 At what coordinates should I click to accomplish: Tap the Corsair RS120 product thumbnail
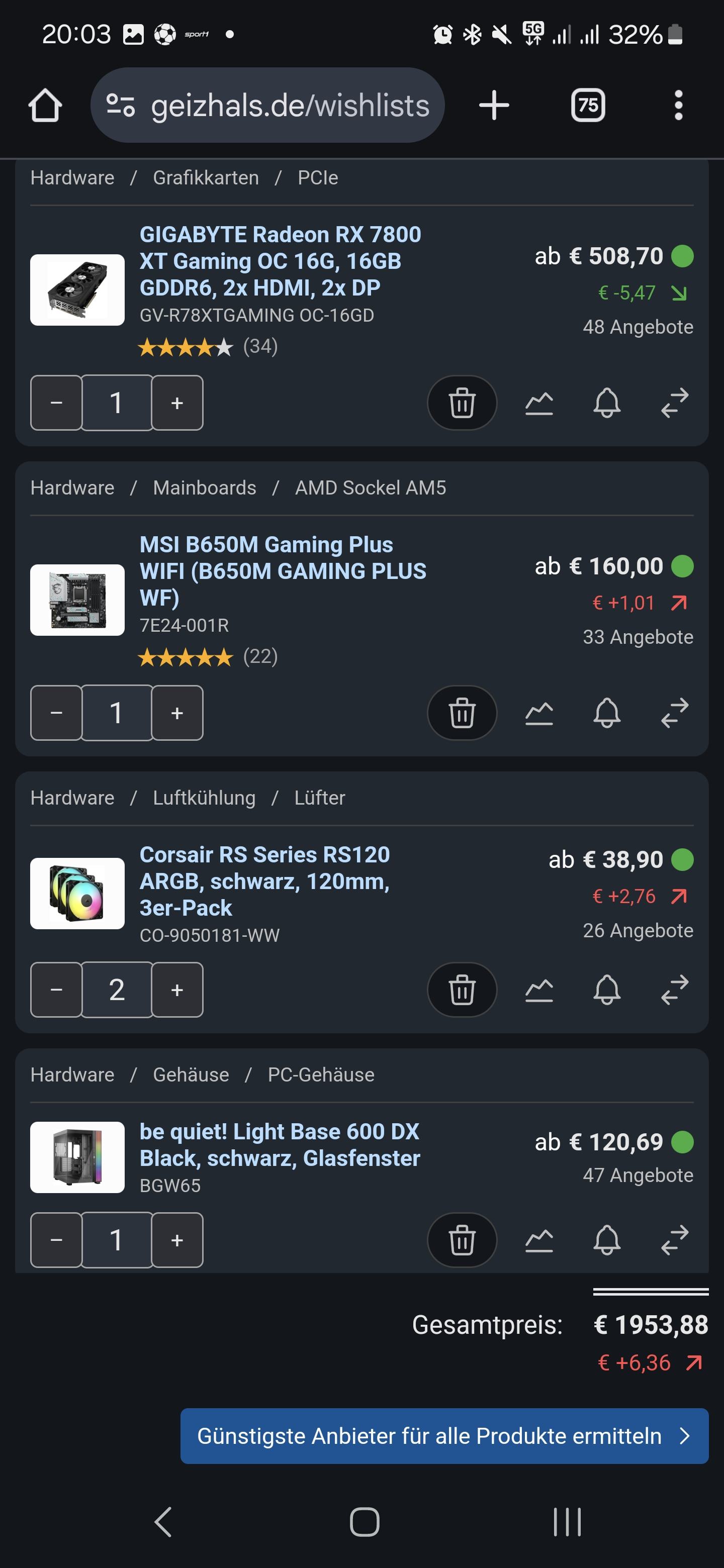[x=77, y=893]
